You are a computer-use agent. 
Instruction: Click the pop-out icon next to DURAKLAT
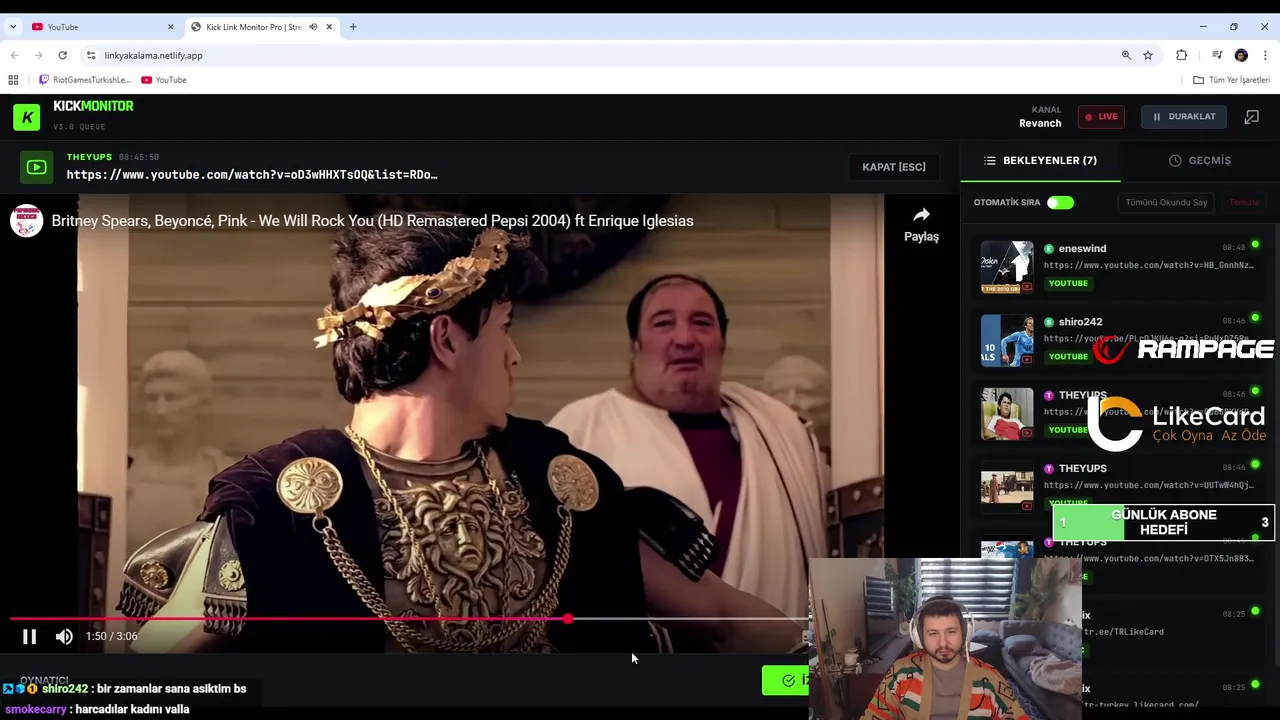click(1251, 117)
